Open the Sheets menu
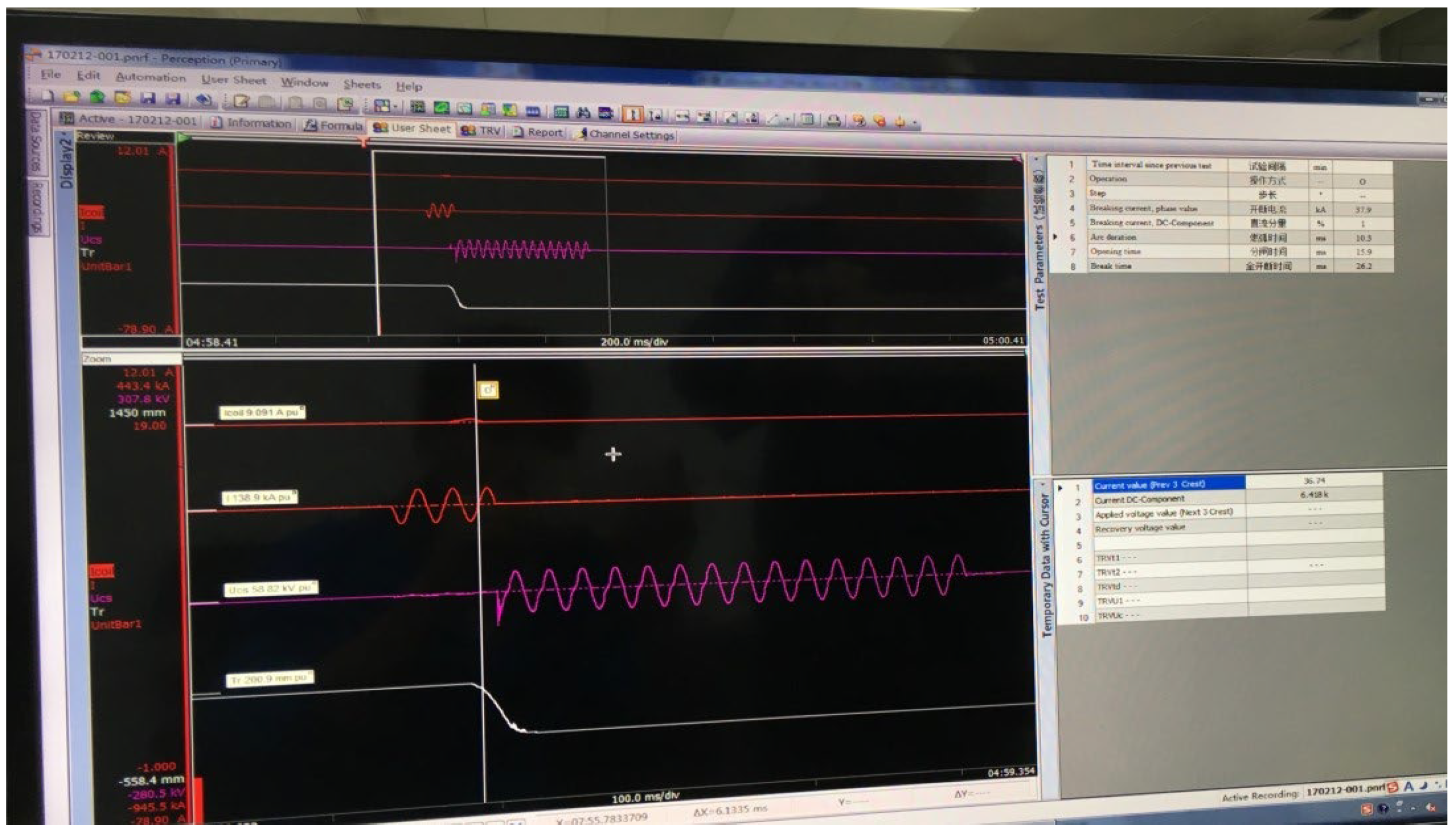Image resolution: width=1456 pixels, height=834 pixels. tap(362, 84)
